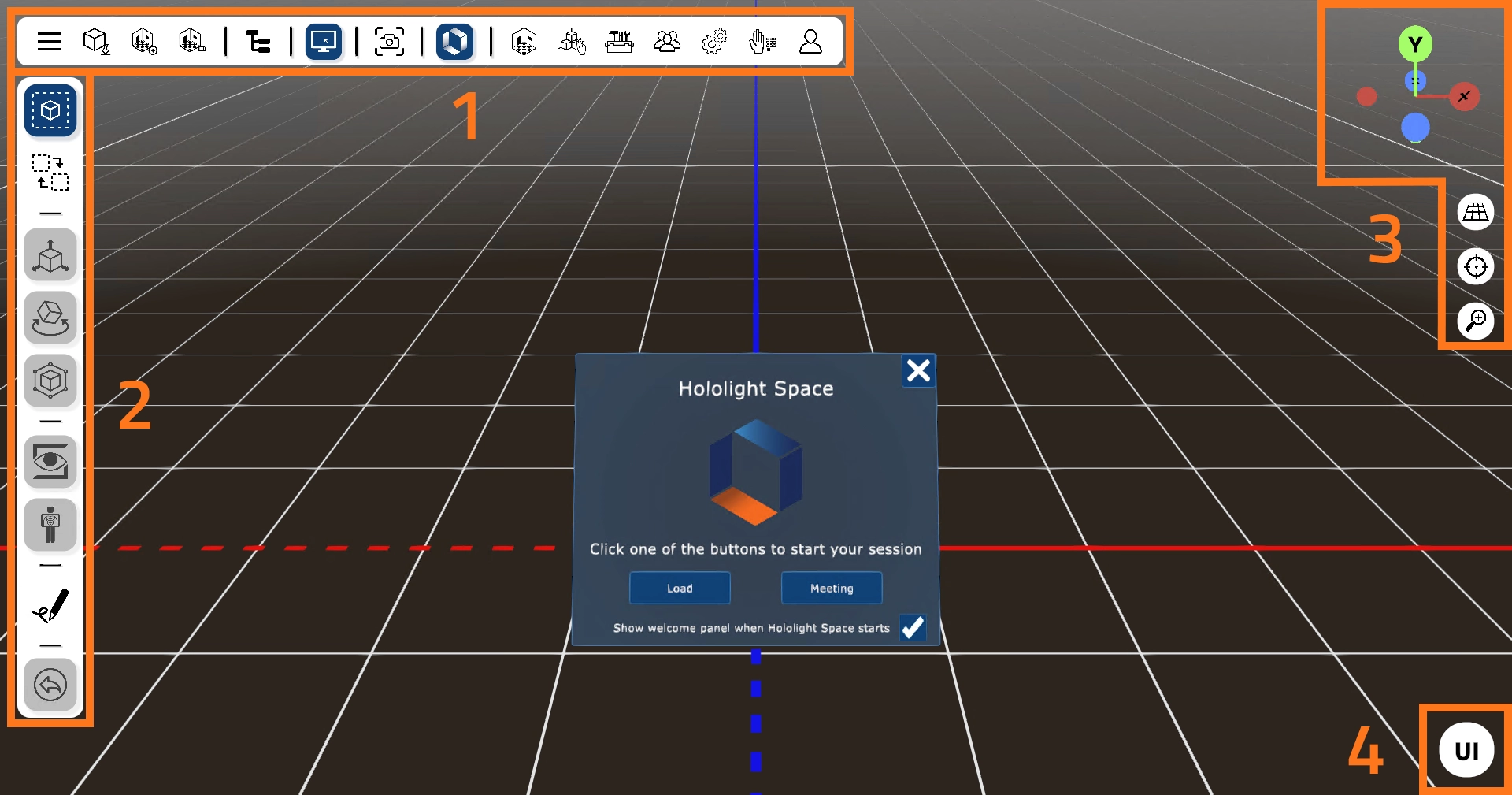Click the camera screenshot capture icon
1512x795 pixels.
pyautogui.click(x=389, y=41)
